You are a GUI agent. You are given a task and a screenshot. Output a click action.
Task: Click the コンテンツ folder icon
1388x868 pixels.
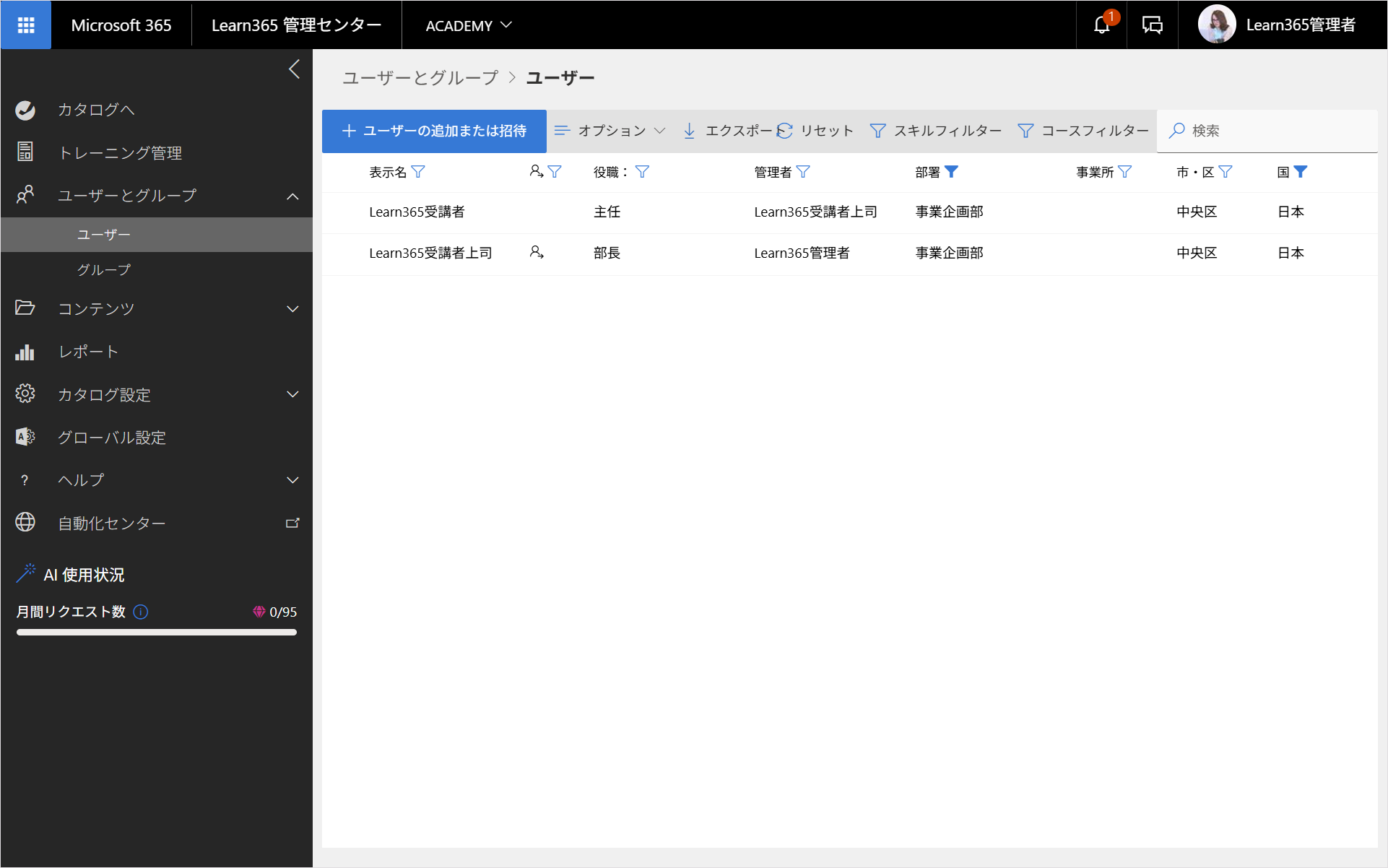(25, 308)
